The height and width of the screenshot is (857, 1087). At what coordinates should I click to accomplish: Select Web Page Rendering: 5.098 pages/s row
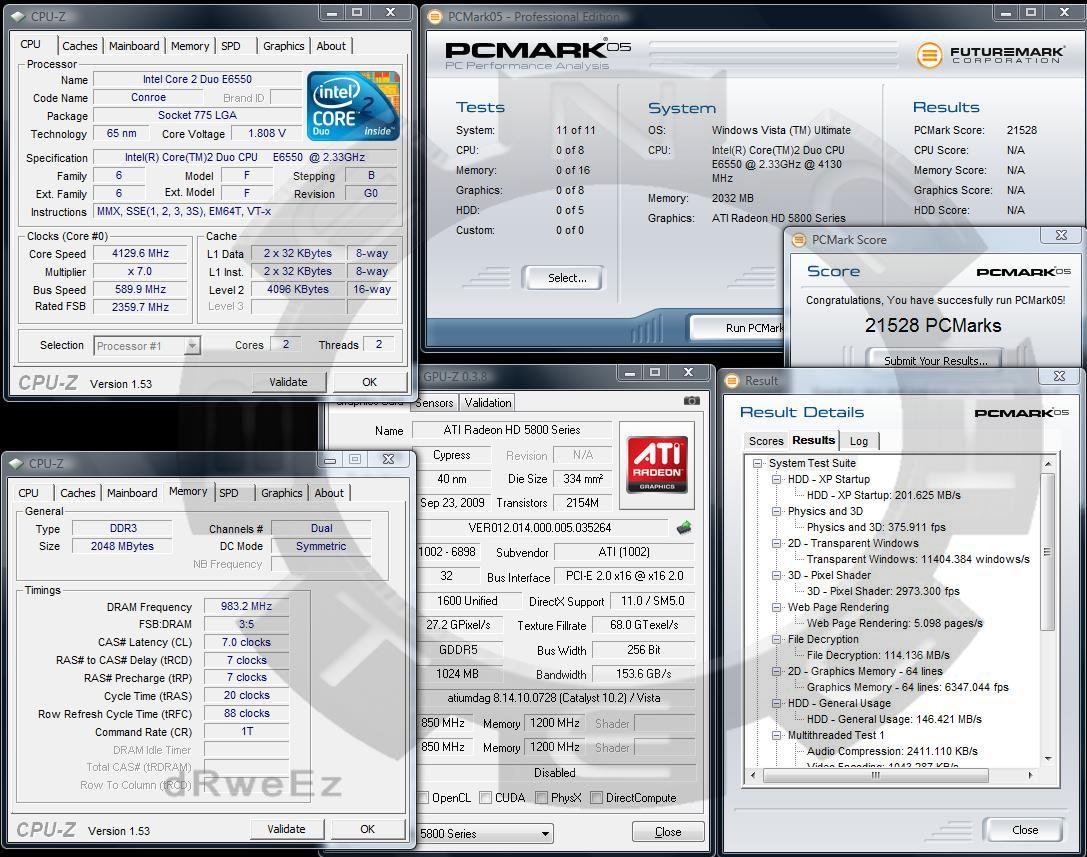pyautogui.click(x=894, y=623)
